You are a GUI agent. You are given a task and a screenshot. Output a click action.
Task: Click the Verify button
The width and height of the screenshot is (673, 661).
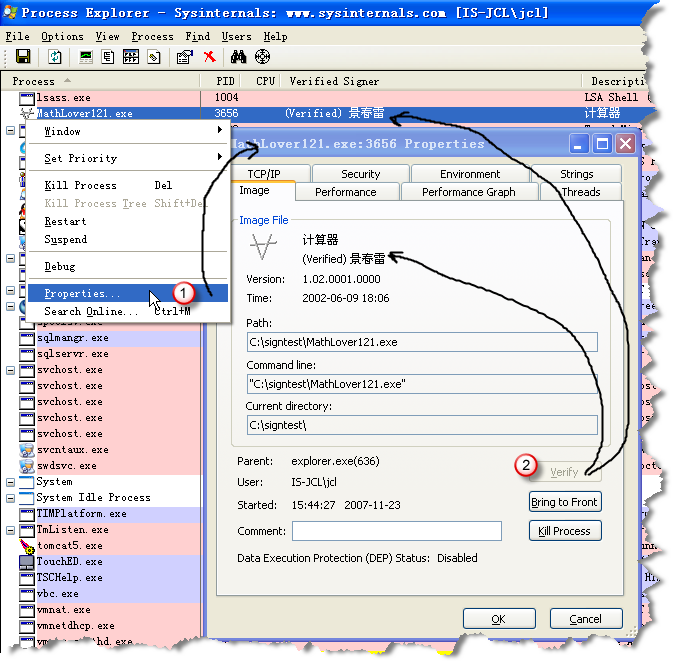tap(565, 472)
